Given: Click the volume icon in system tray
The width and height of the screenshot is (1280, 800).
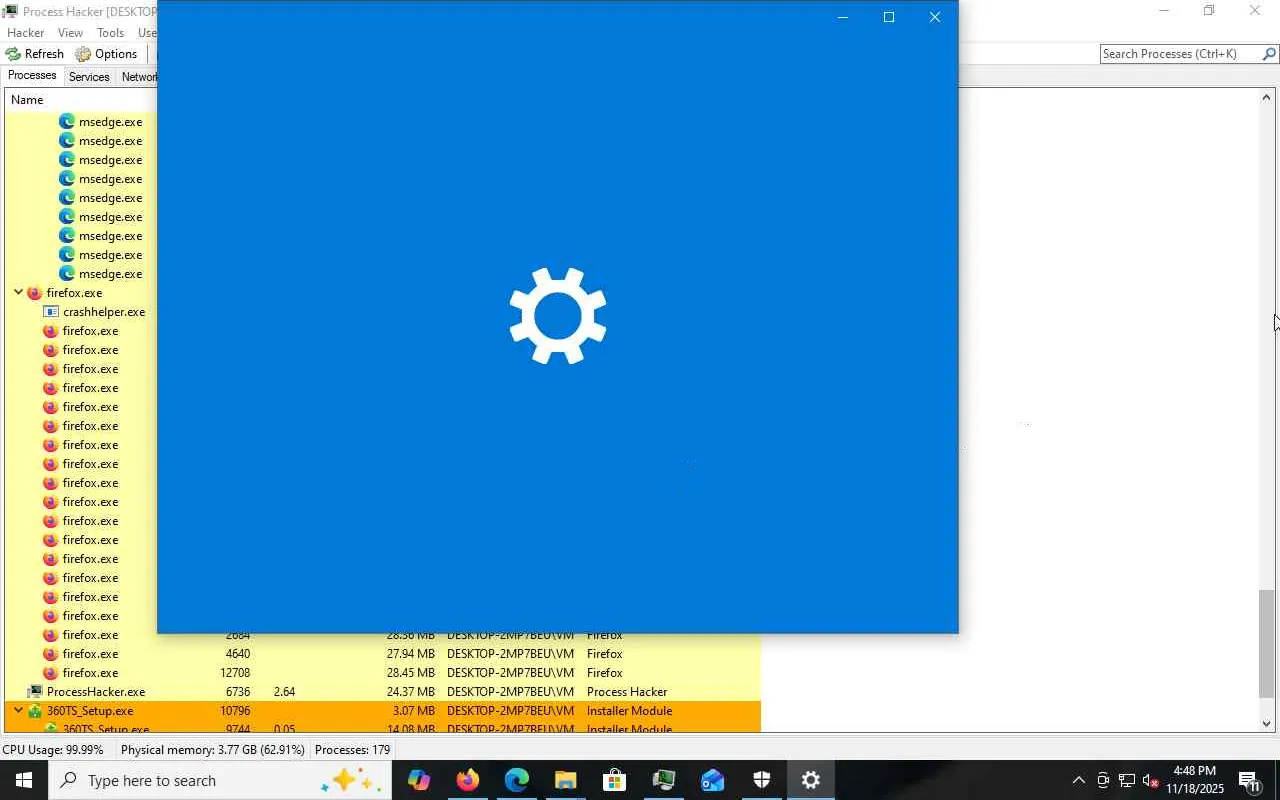Looking at the screenshot, I should tap(1151, 780).
